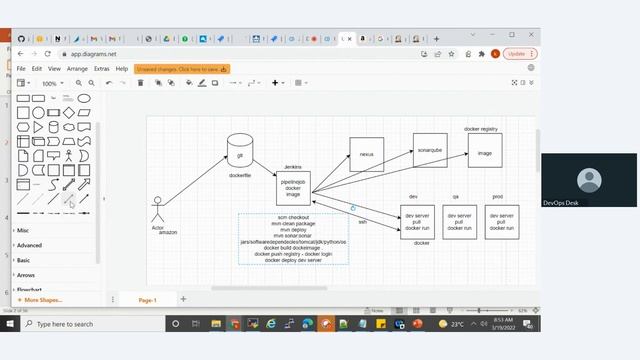Click the To Front icon
Screen dimensions: 640x360
(158, 83)
